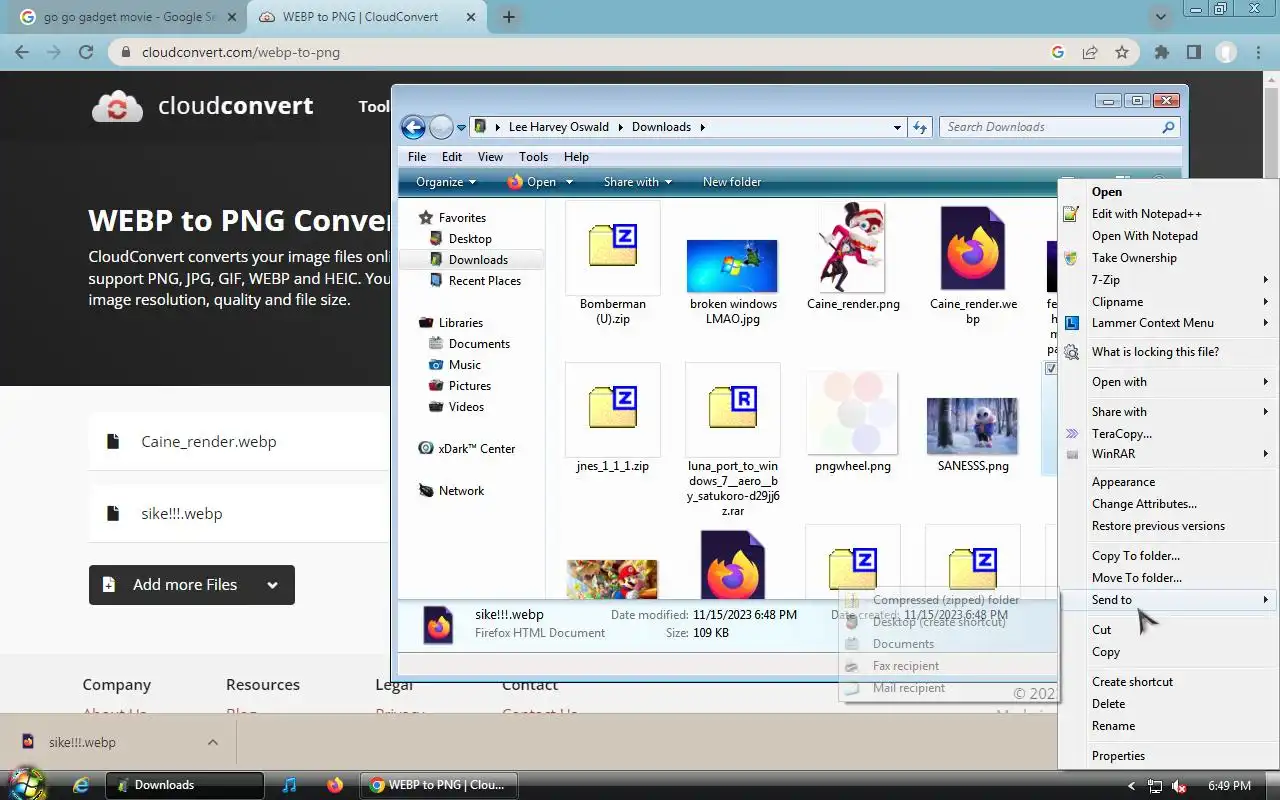Open recent pages dropdown beside forward arrow

[462, 128]
